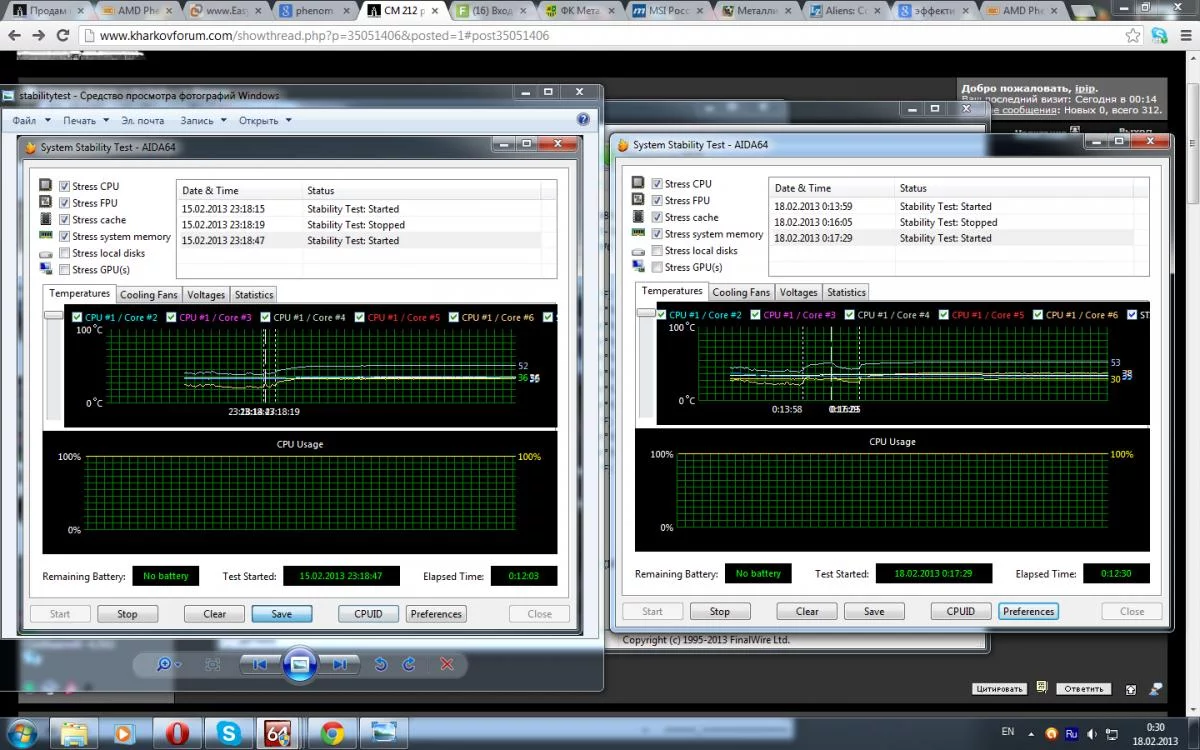Uncheck Stress CPU in right AIDA64 window
Image resolution: width=1200 pixels, height=750 pixels.
(657, 184)
